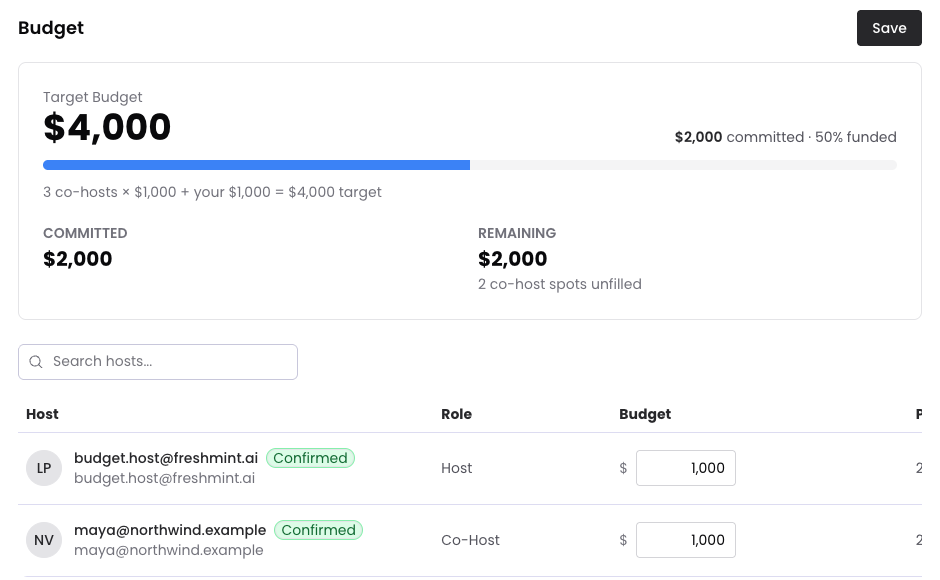Screen dimensions: 940x580
Task: Click the Co-Host role cell
Action: tap(471, 540)
